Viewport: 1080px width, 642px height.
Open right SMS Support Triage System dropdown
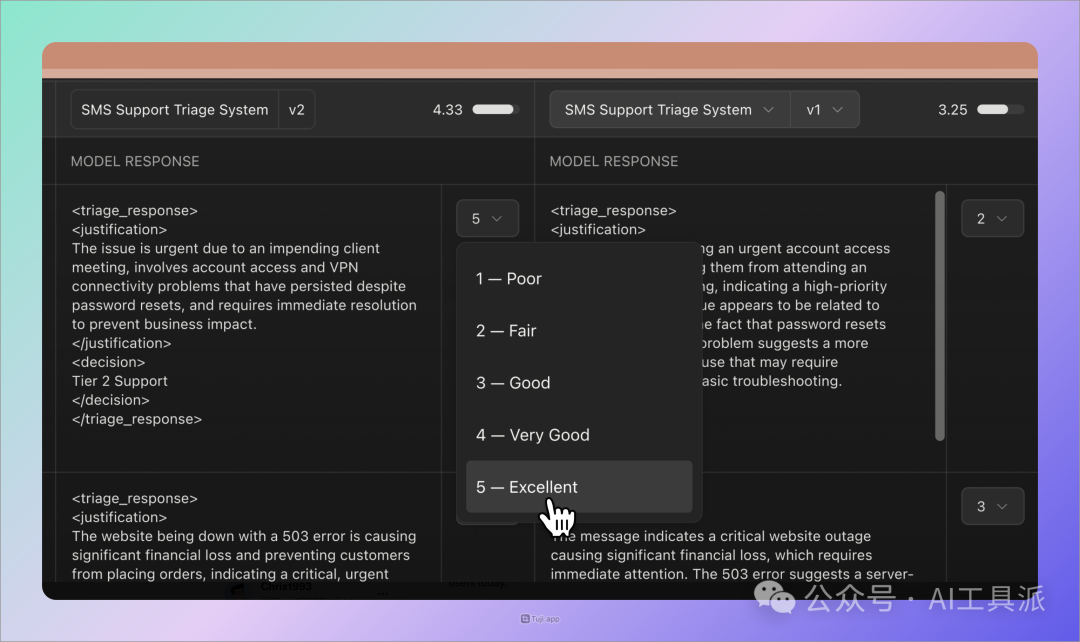(669, 110)
